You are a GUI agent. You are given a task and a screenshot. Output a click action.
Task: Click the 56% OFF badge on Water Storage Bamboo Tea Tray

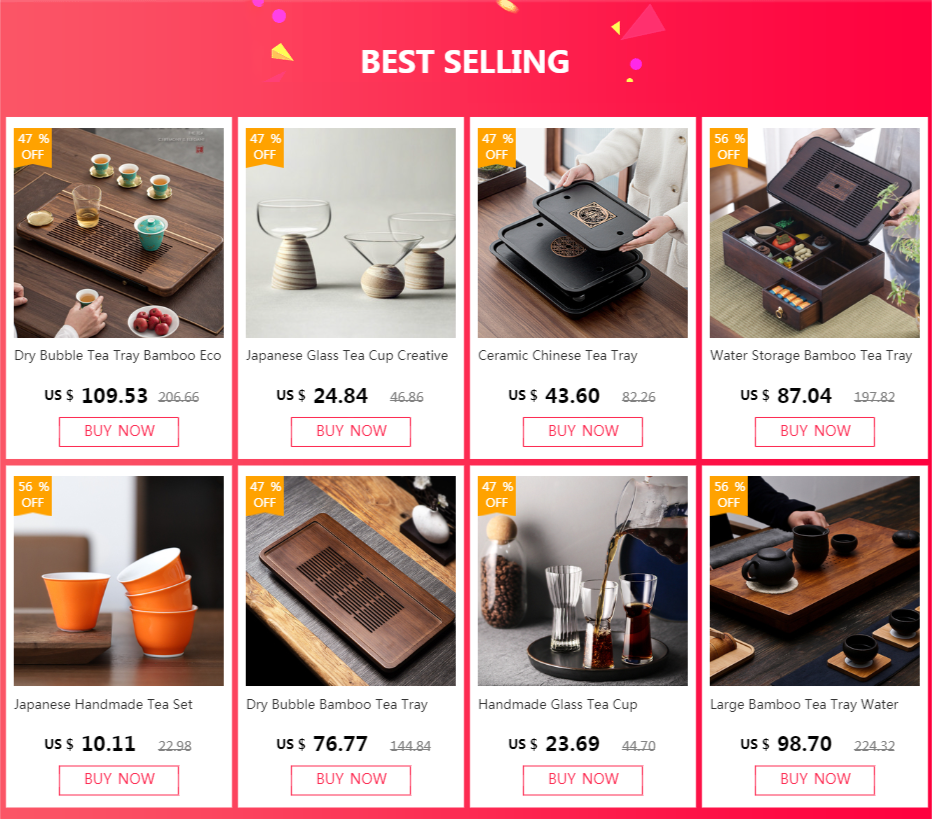click(x=729, y=147)
